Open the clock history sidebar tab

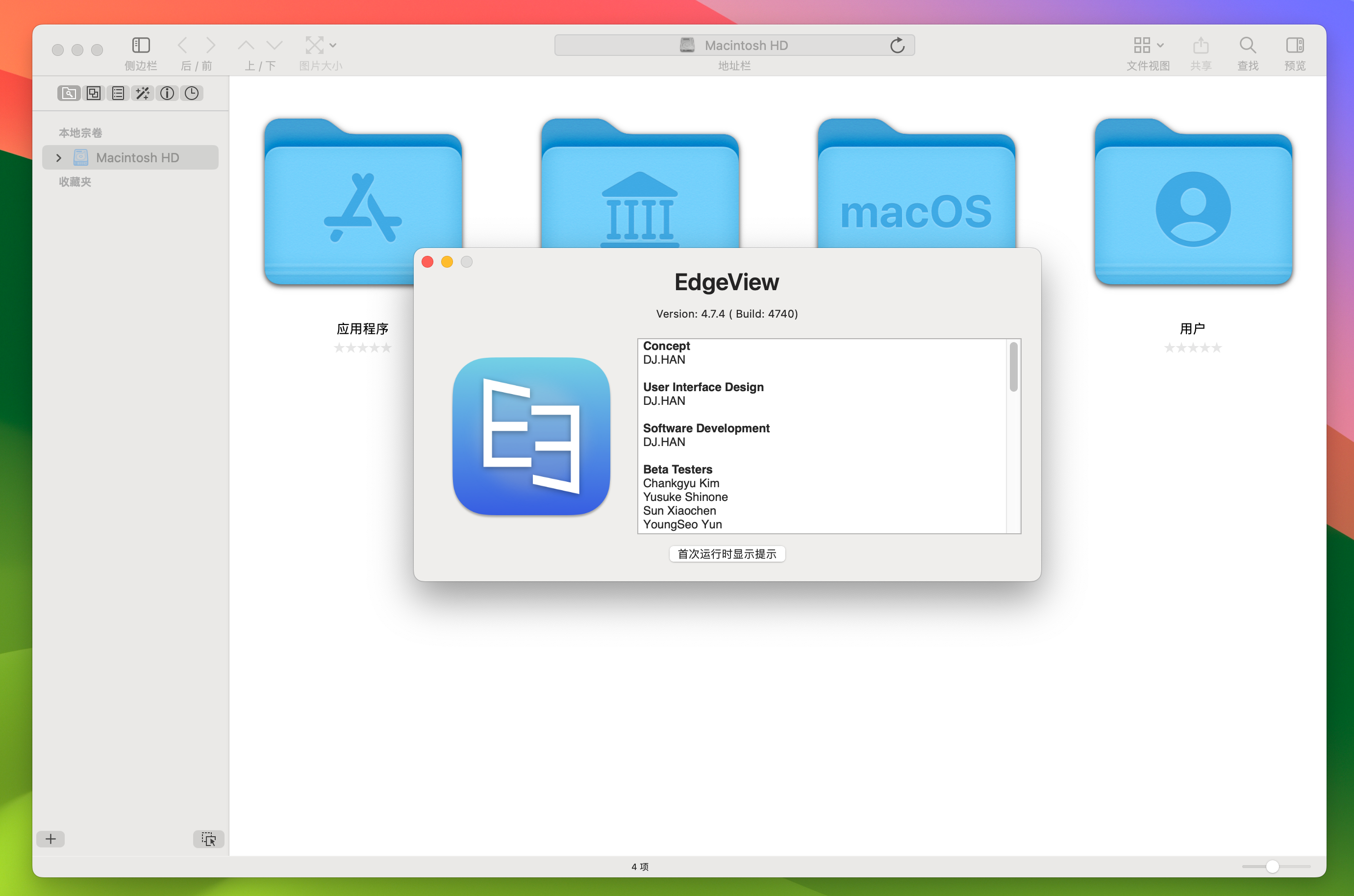[x=192, y=93]
